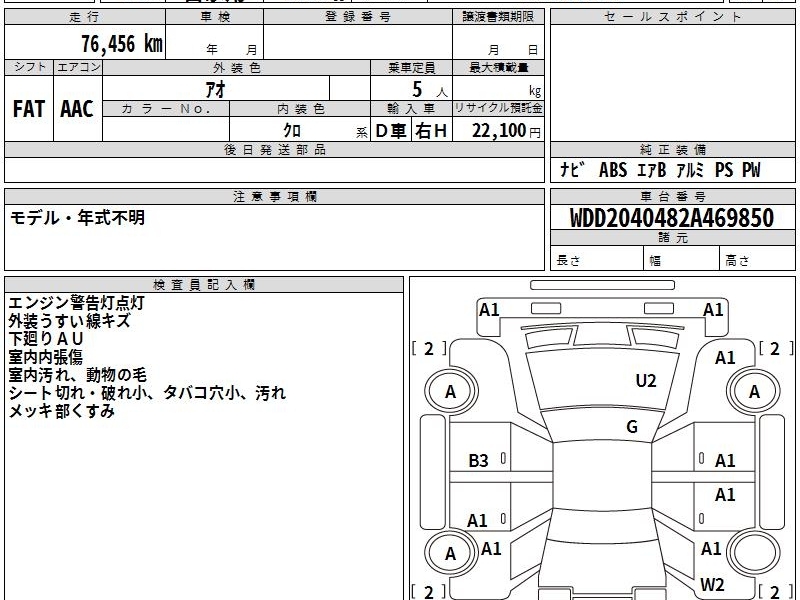Click the 車検 header cell
Viewport: 800px width, 600px height.
[215, 17]
